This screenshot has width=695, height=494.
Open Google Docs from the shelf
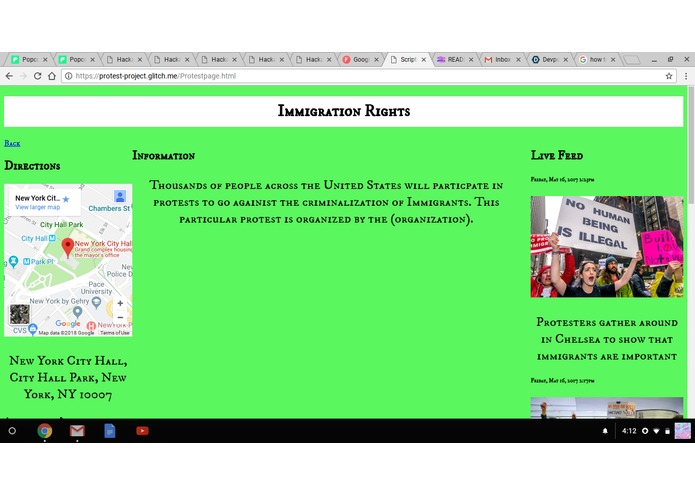109,431
